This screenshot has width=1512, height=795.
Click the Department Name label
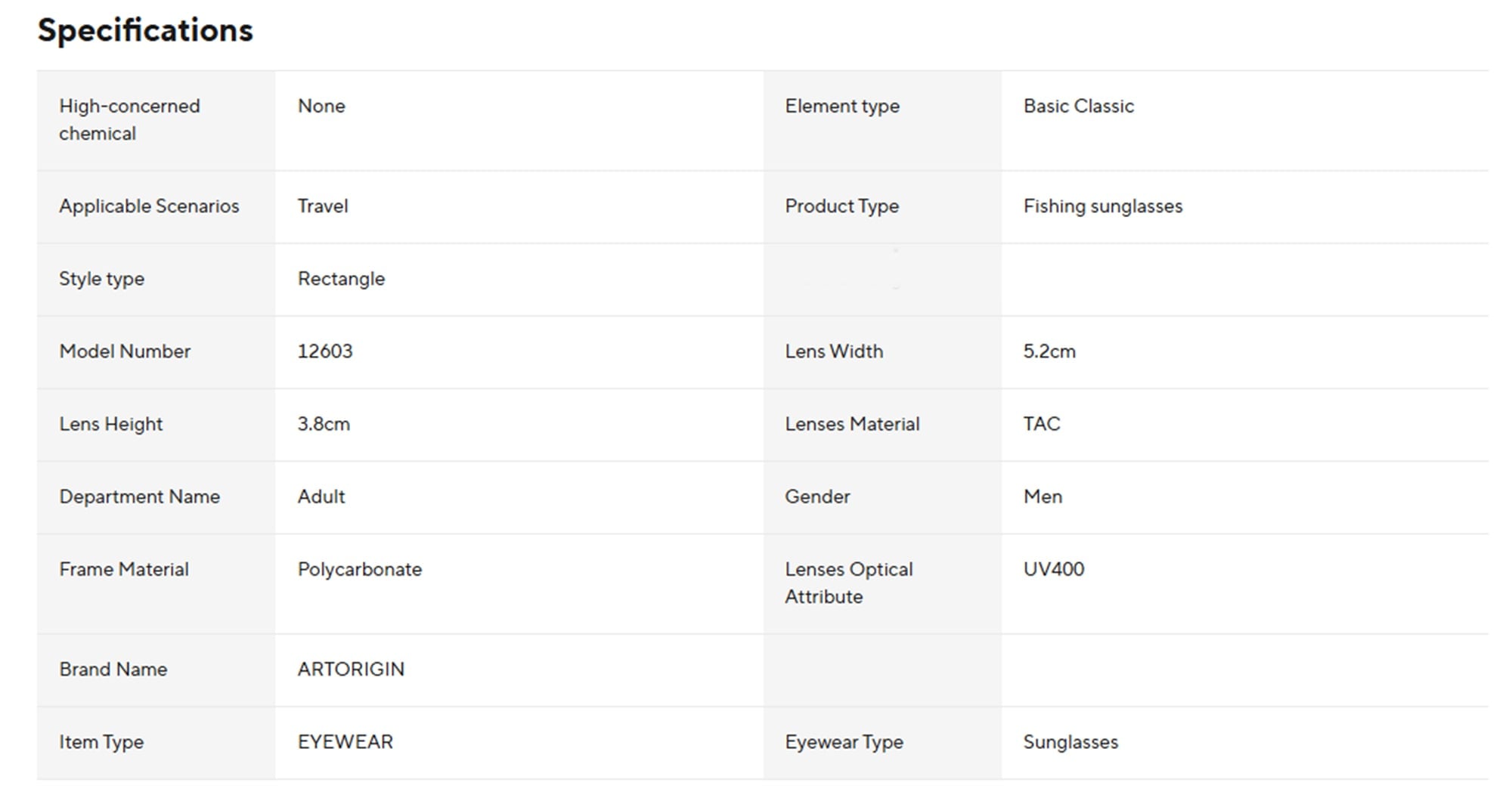tap(140, 496)
